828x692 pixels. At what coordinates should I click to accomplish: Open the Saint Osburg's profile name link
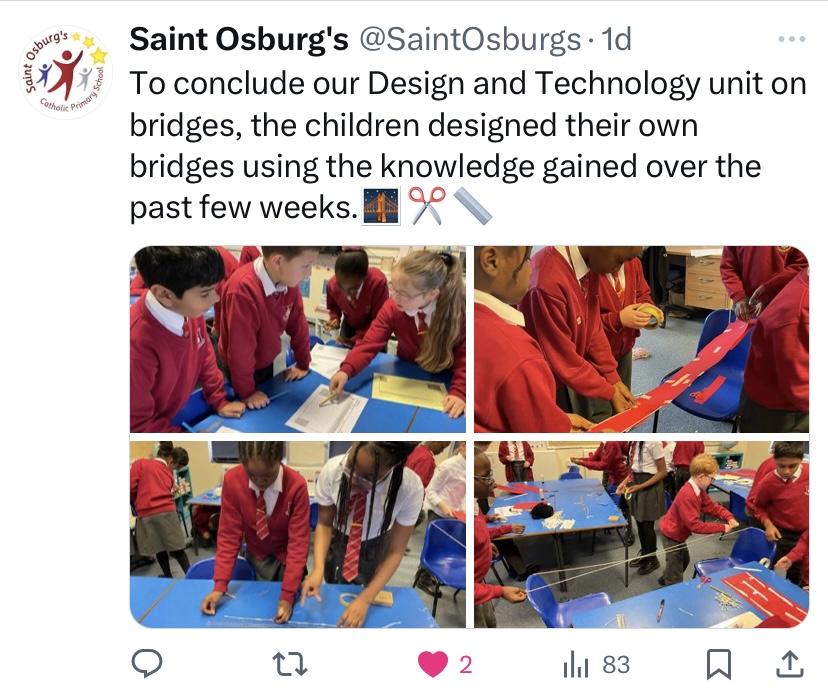pyautogui.click(x=239, y=40)
